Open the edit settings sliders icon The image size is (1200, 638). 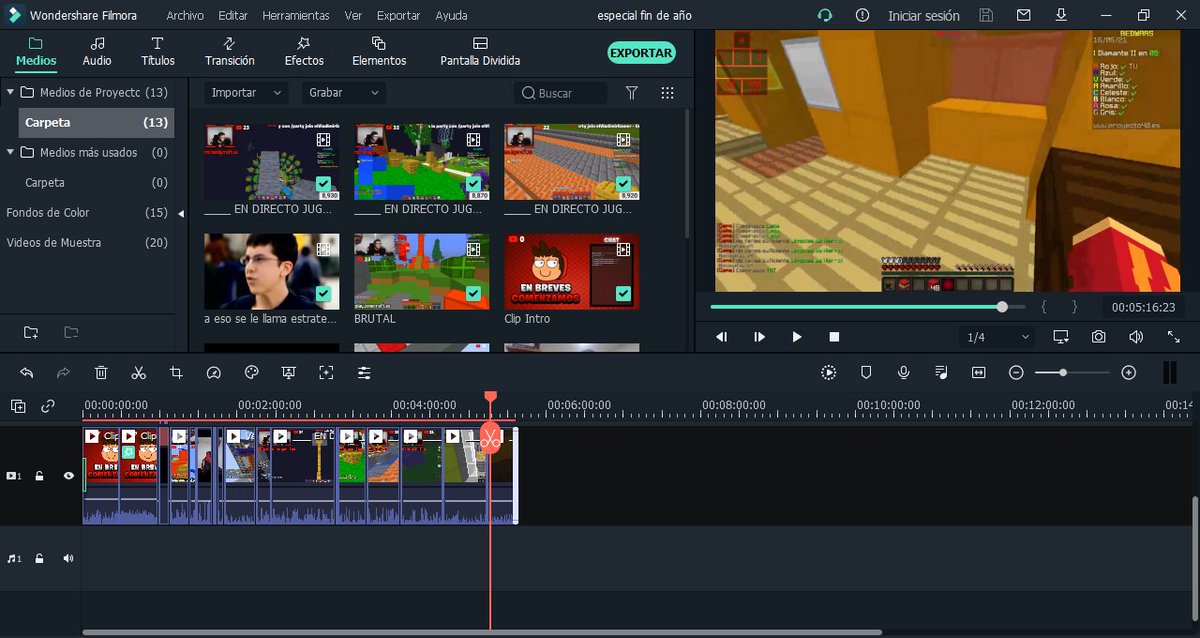tap(364, 372)
